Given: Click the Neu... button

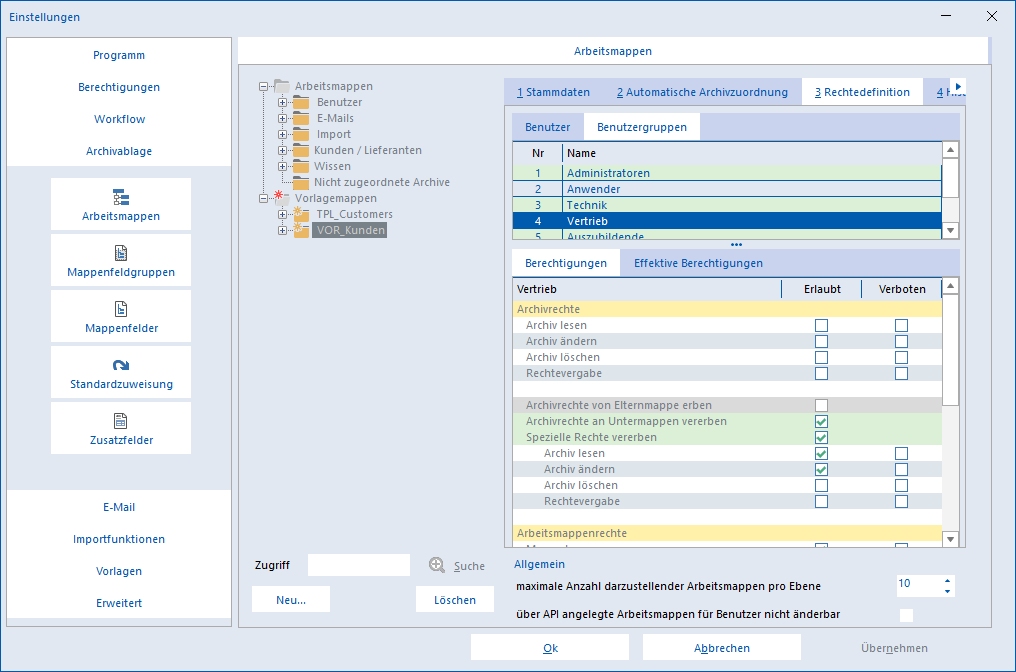Looking at the screenshot, I should click(x=291, y=599).
